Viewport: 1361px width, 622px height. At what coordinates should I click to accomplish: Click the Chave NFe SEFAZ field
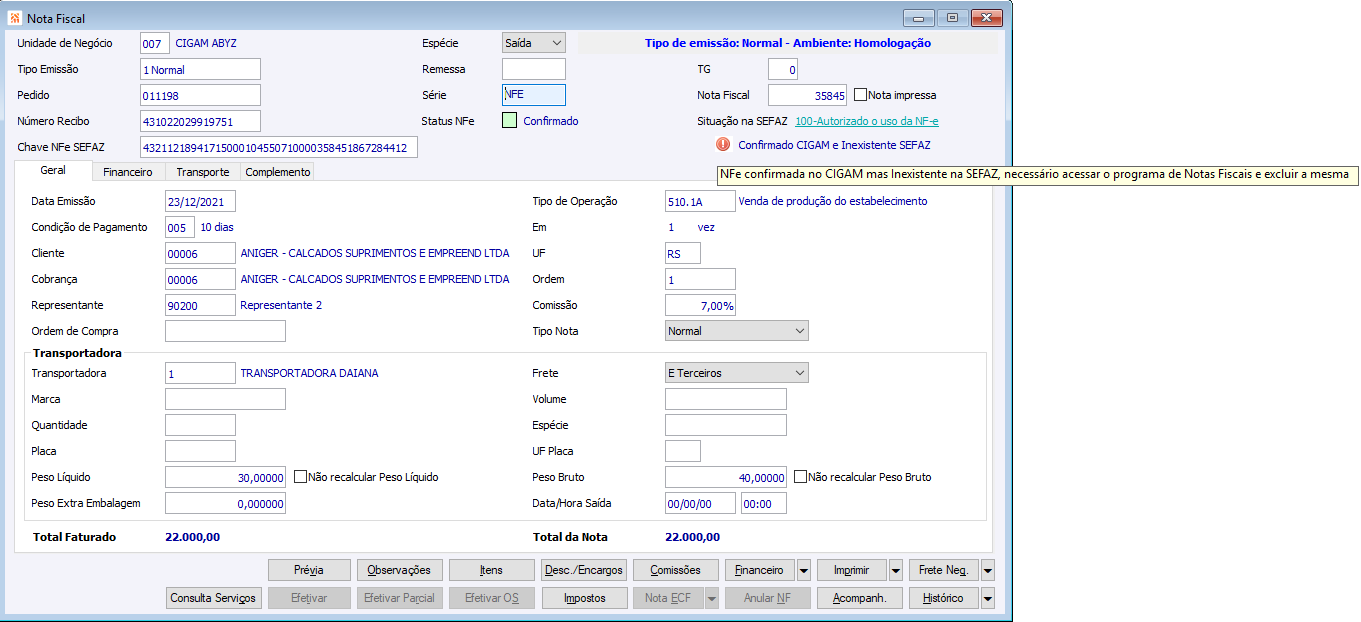click(279, 147)
